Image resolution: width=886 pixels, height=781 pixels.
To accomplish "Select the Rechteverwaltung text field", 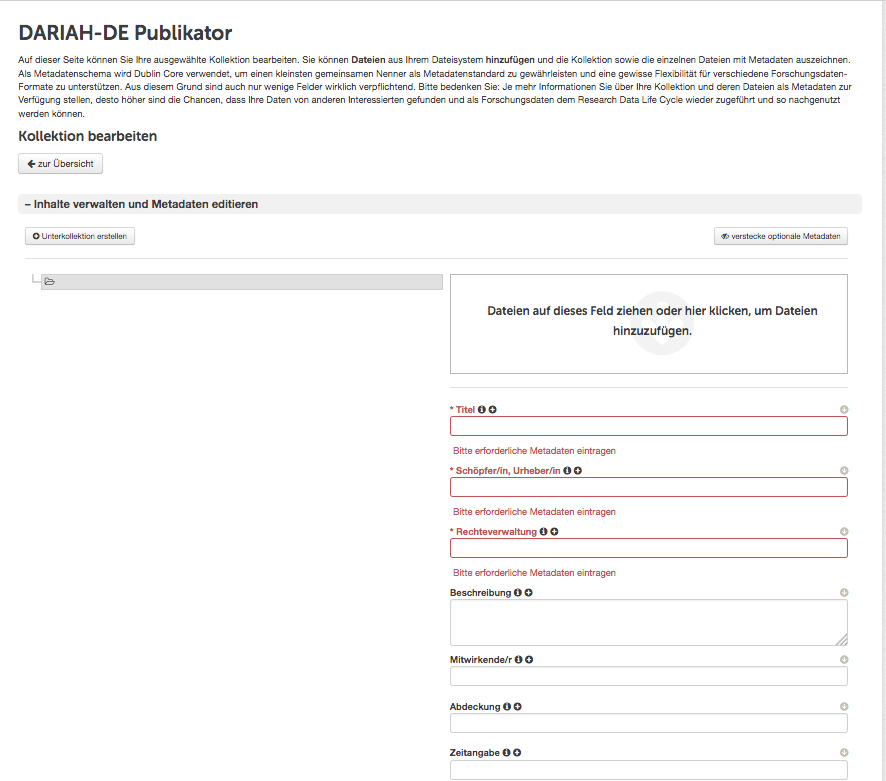I will point(649,548).
